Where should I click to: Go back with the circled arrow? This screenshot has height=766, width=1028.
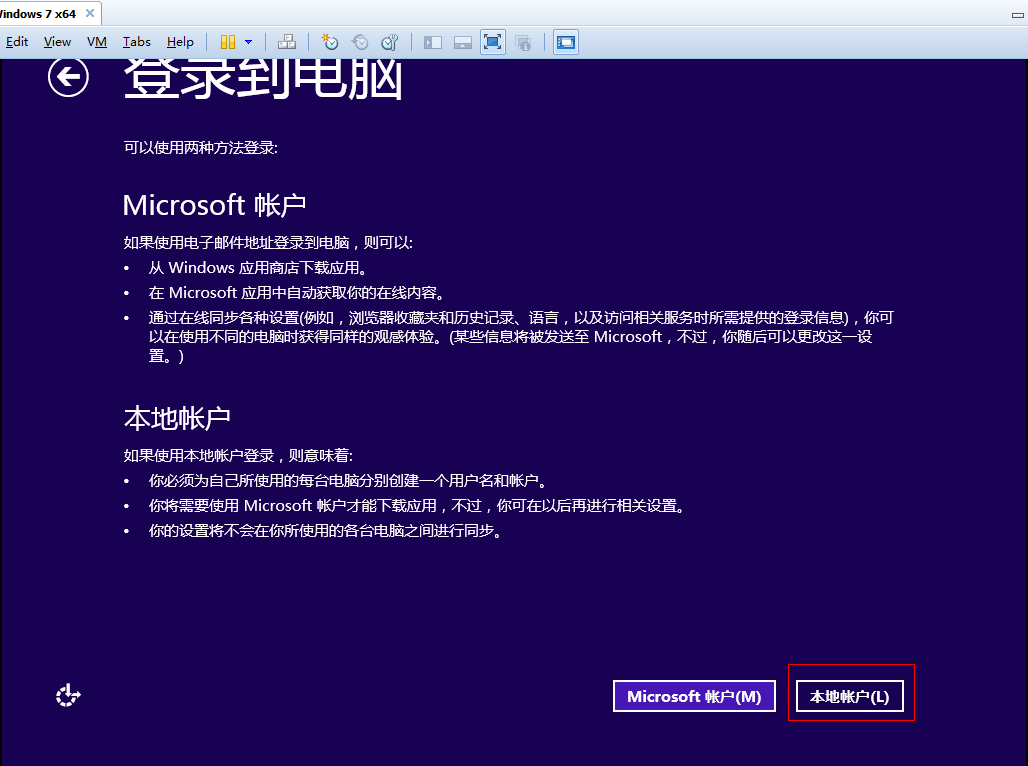point(68,77)
